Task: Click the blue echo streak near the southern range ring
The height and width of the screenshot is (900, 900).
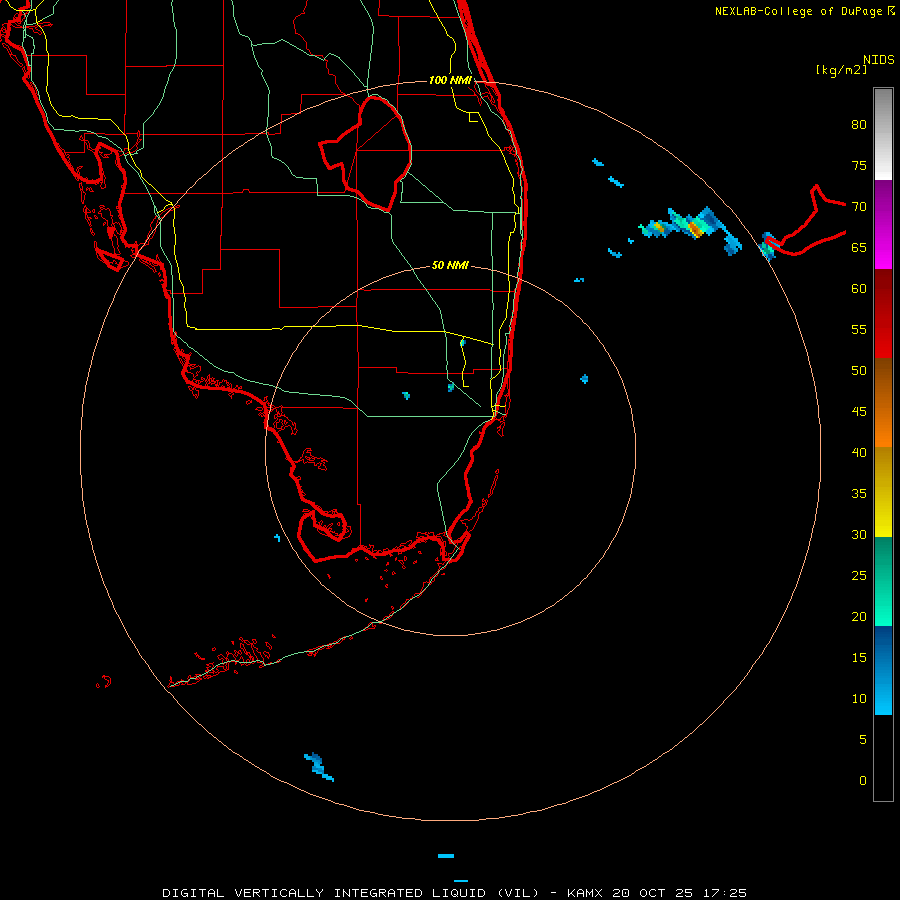Action: click(318, 767)
